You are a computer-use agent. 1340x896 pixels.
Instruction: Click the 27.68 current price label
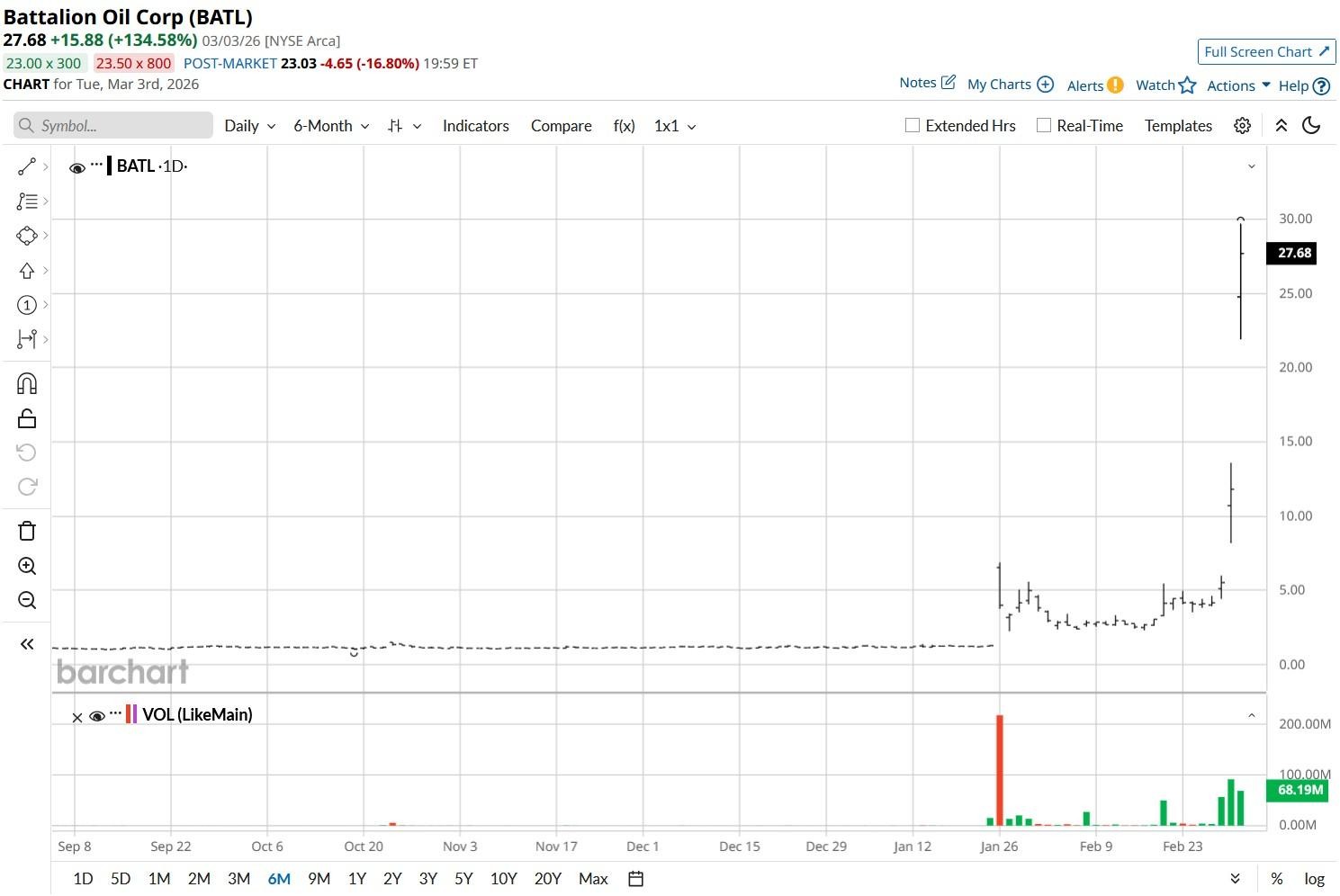(x=1292, y=254)
